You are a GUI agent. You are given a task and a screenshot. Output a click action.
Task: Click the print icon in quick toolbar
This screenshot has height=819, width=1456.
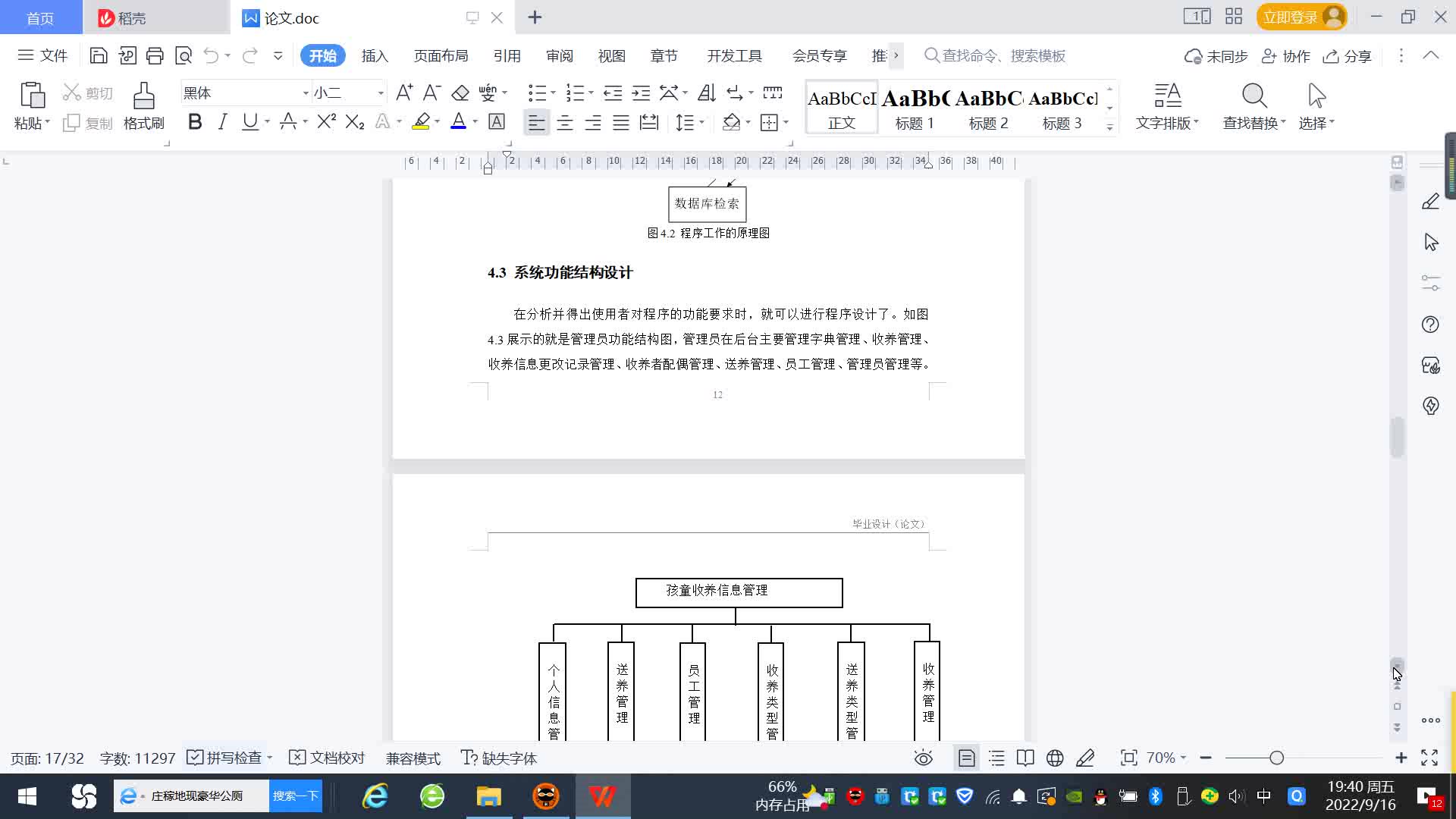(155, 55)
